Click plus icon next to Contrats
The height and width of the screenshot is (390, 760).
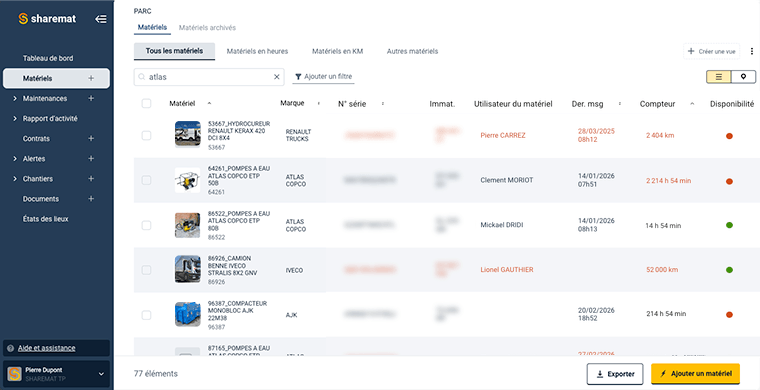pos(91,139)
